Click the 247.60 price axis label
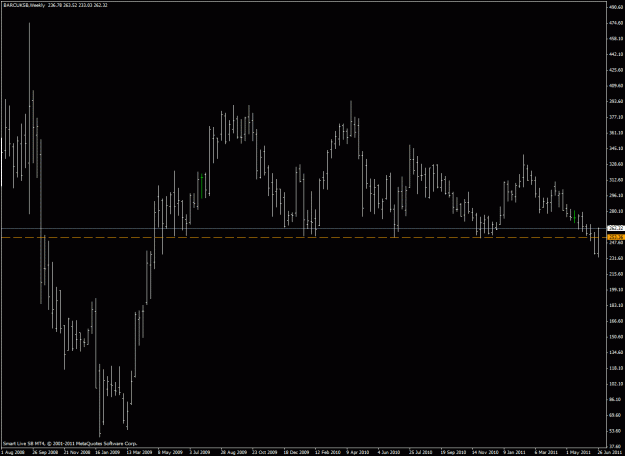 (616, 242)
